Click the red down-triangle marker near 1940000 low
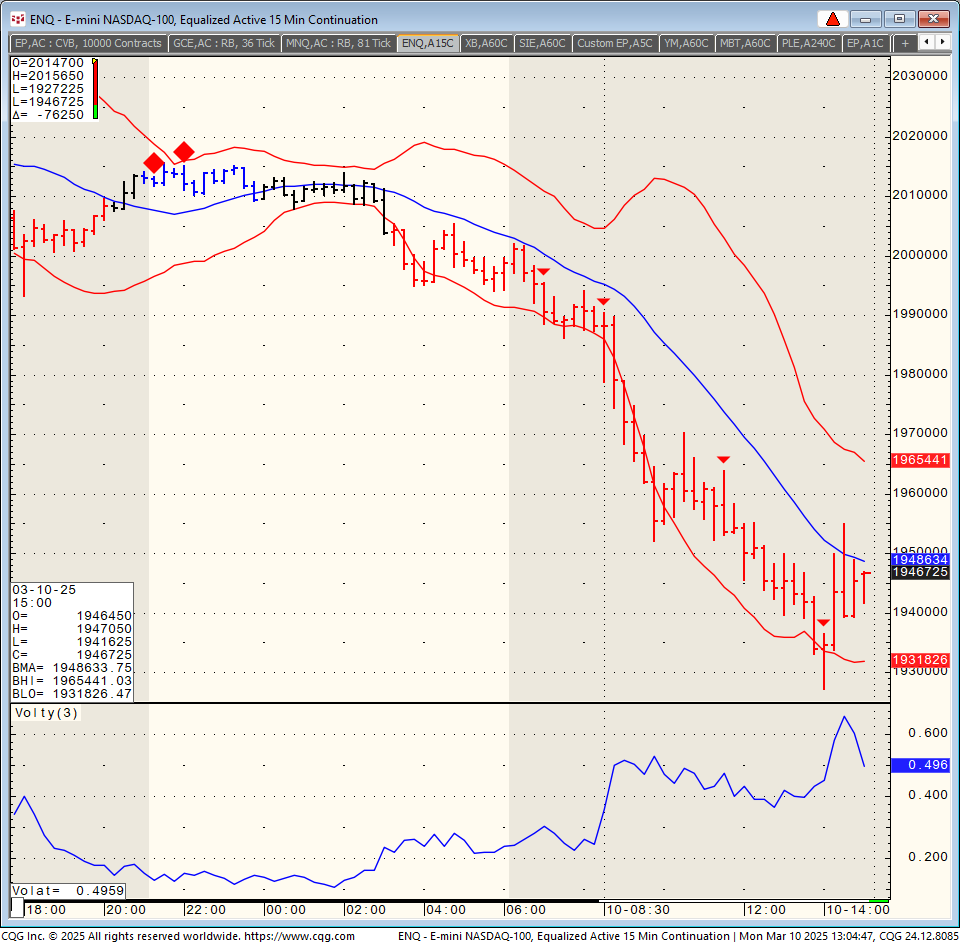This screenshot has height=944, width=960. click(823, 623)
